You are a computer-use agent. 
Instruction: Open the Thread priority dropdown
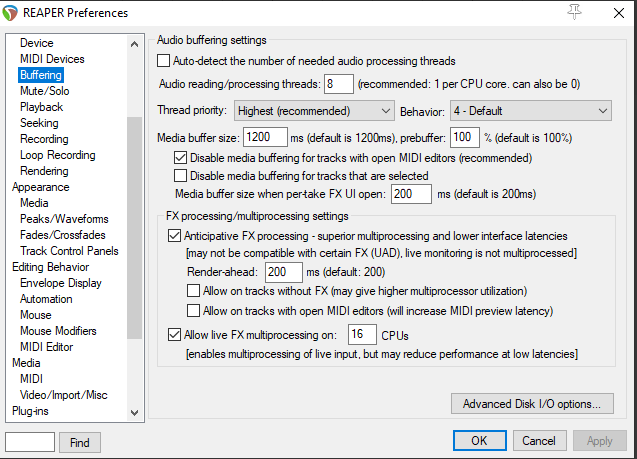point(314,111)
